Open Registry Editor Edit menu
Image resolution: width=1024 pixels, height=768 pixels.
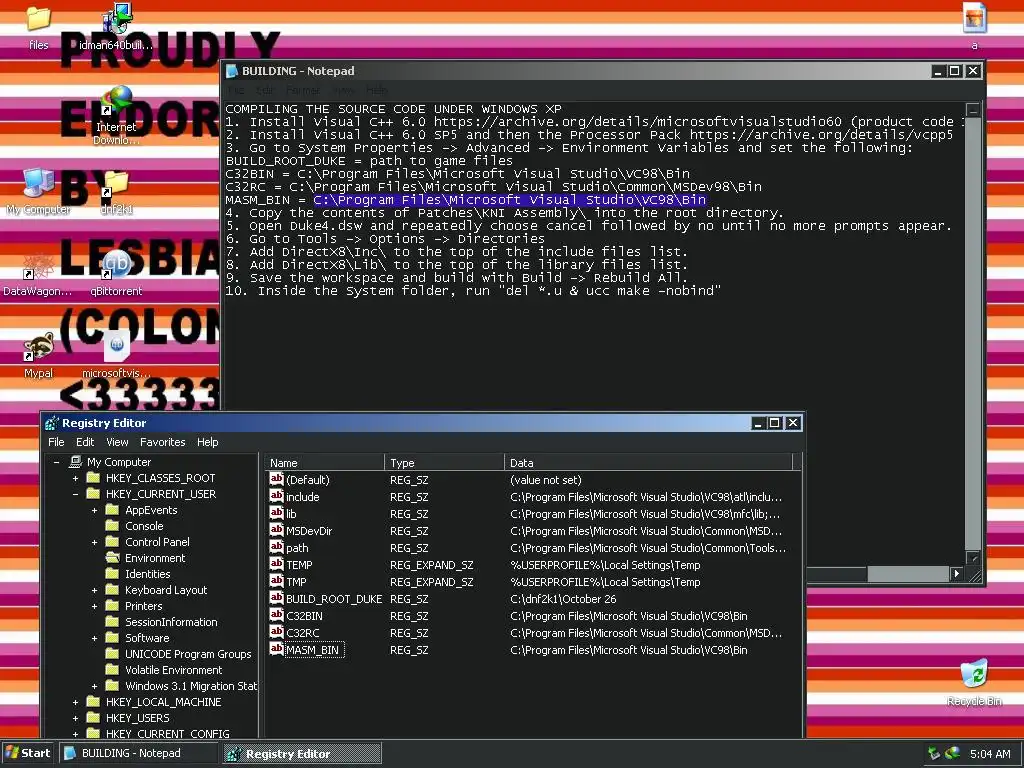pos(85,442)
